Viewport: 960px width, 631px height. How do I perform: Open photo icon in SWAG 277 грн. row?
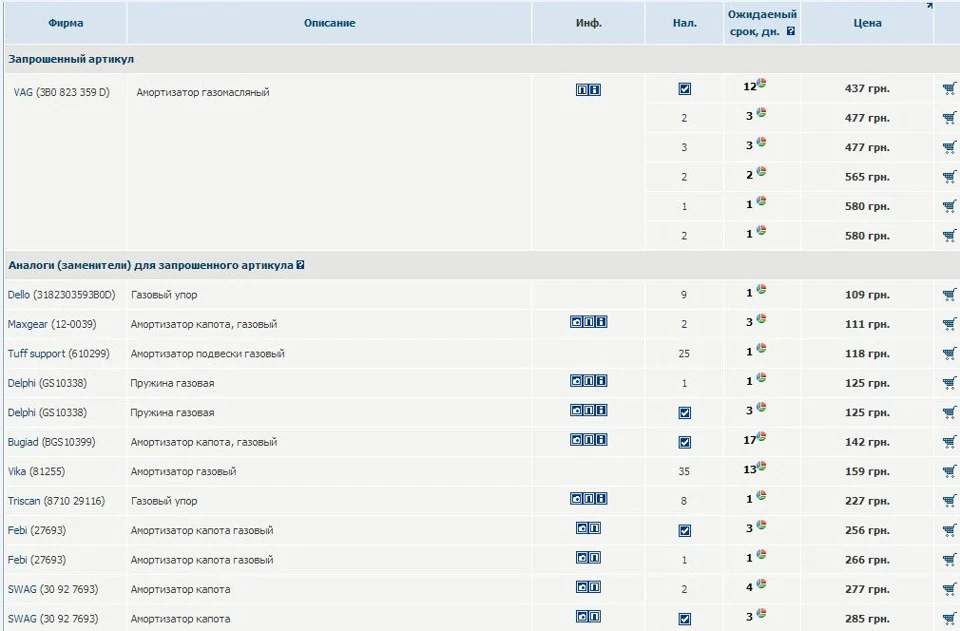coord(582,587)
